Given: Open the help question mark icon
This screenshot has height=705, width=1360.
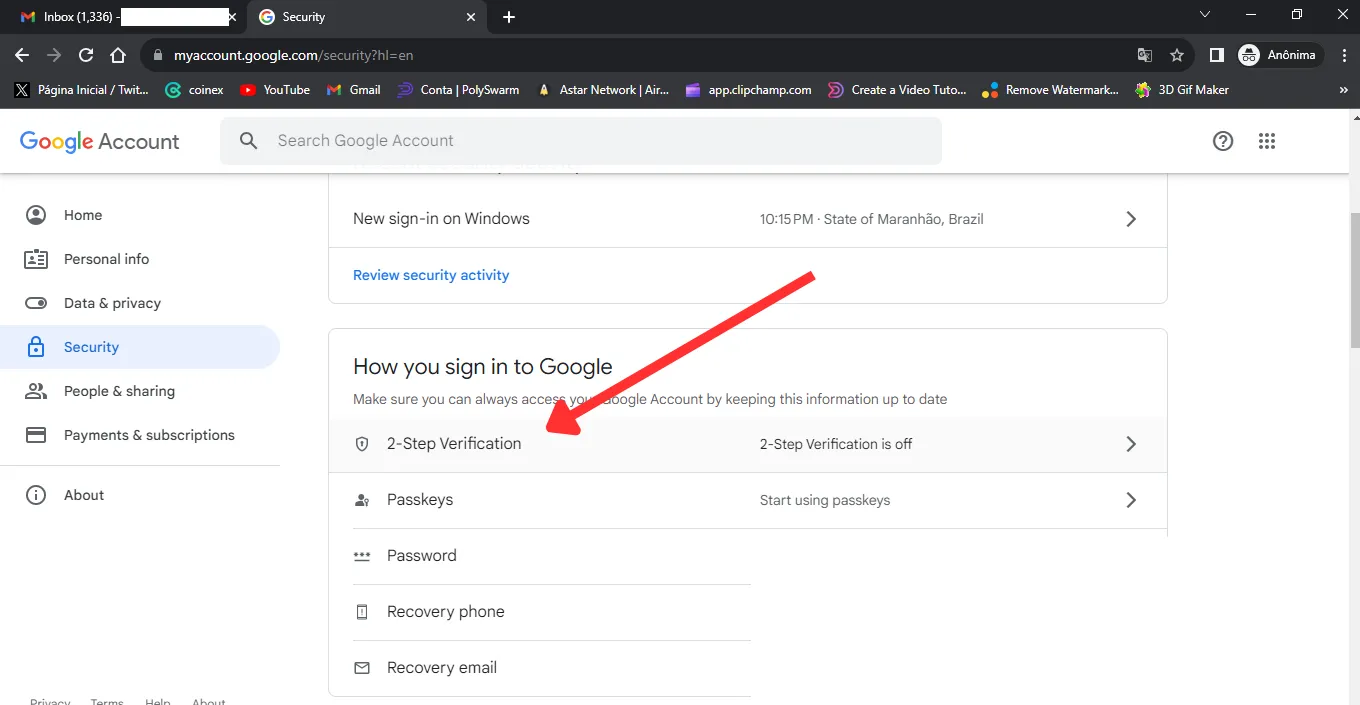Looking at the screenshot, I should click(1223, 141).
